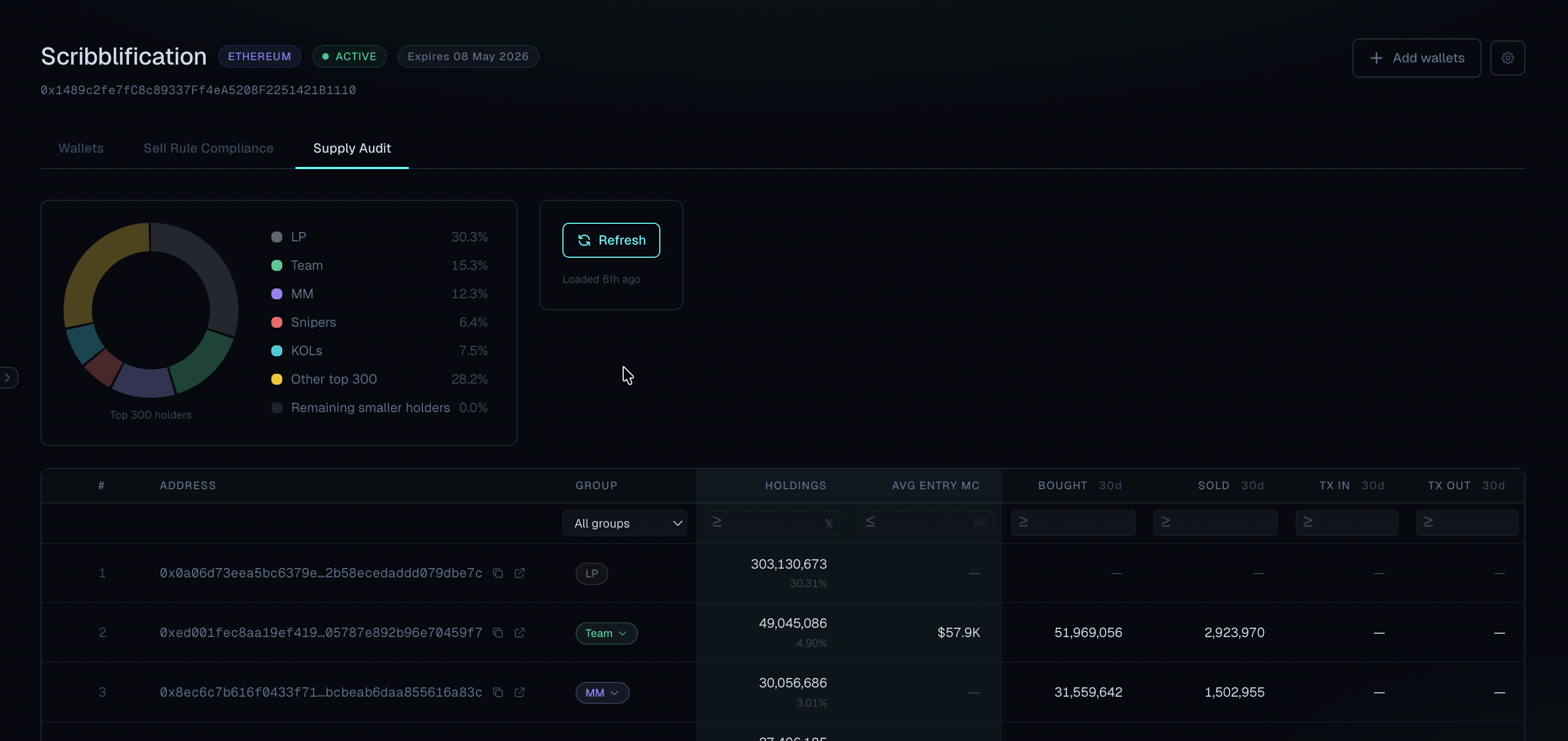
Task: Refresh the supply audit data
Action: 611,240
